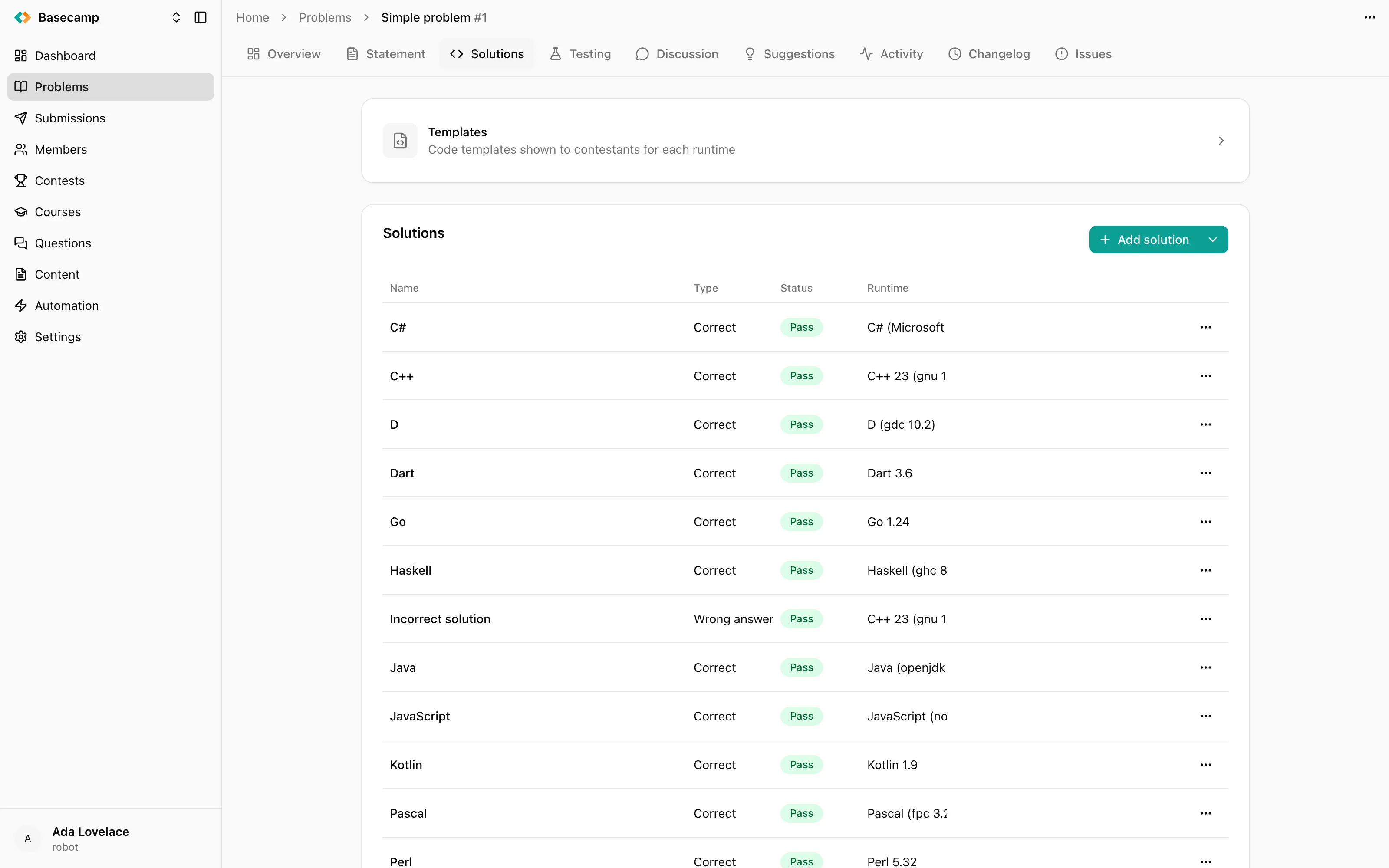Viewport: 1389px width, 868px height.
Task: Click the Home breadcrumb link
Action: pos(253,18)
